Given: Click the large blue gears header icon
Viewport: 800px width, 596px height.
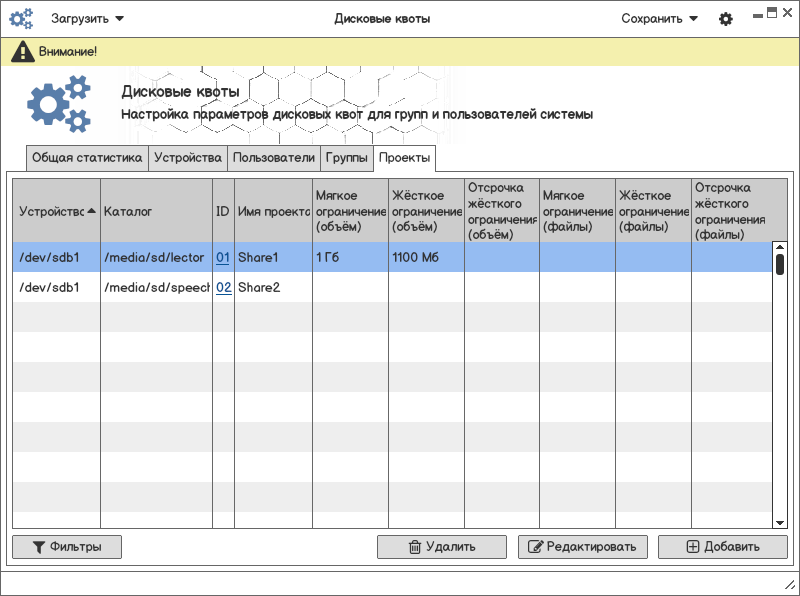Looking at the screenshot, I should pos(59,104).
